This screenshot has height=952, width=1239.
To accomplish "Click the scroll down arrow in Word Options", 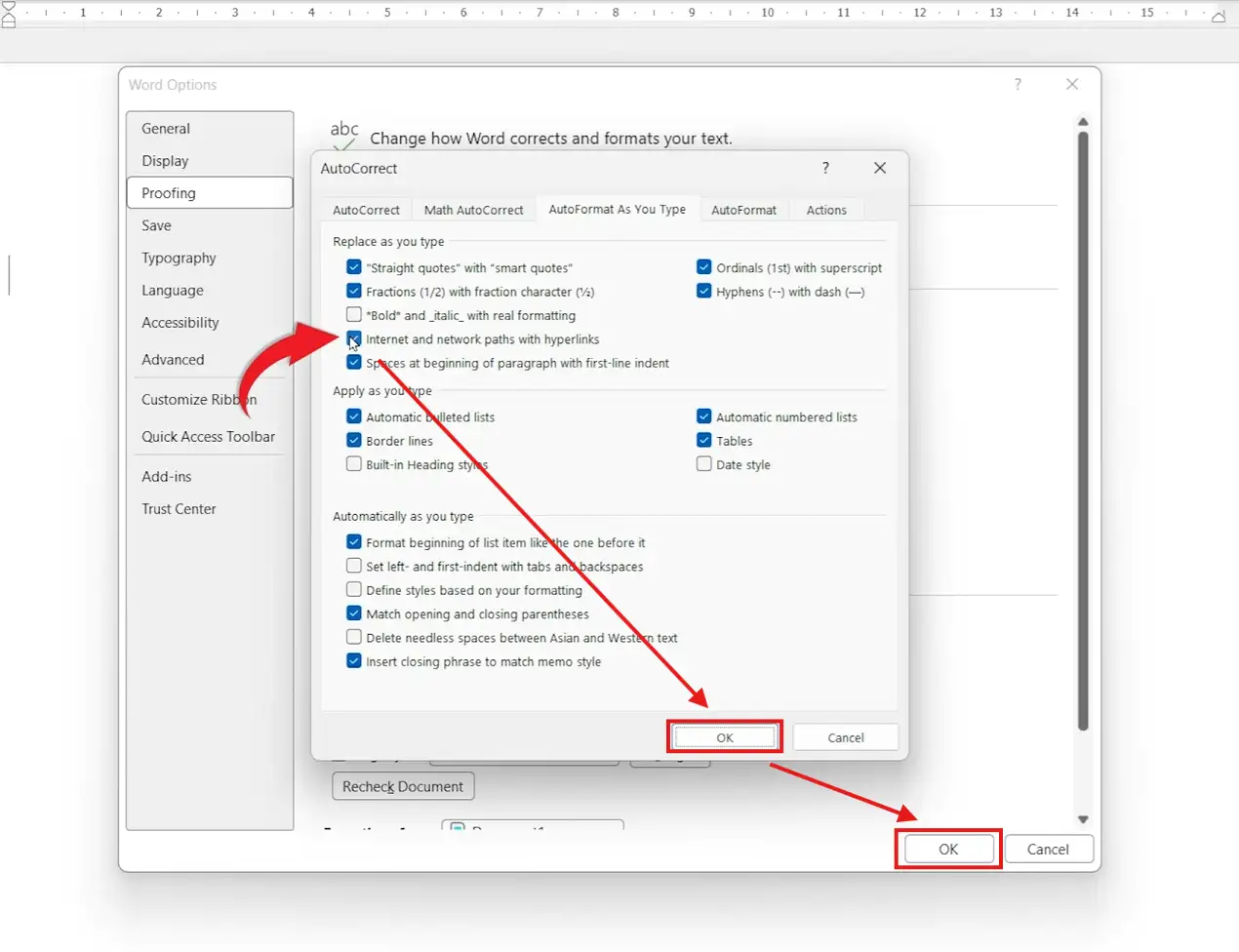I will point(1083,819).
